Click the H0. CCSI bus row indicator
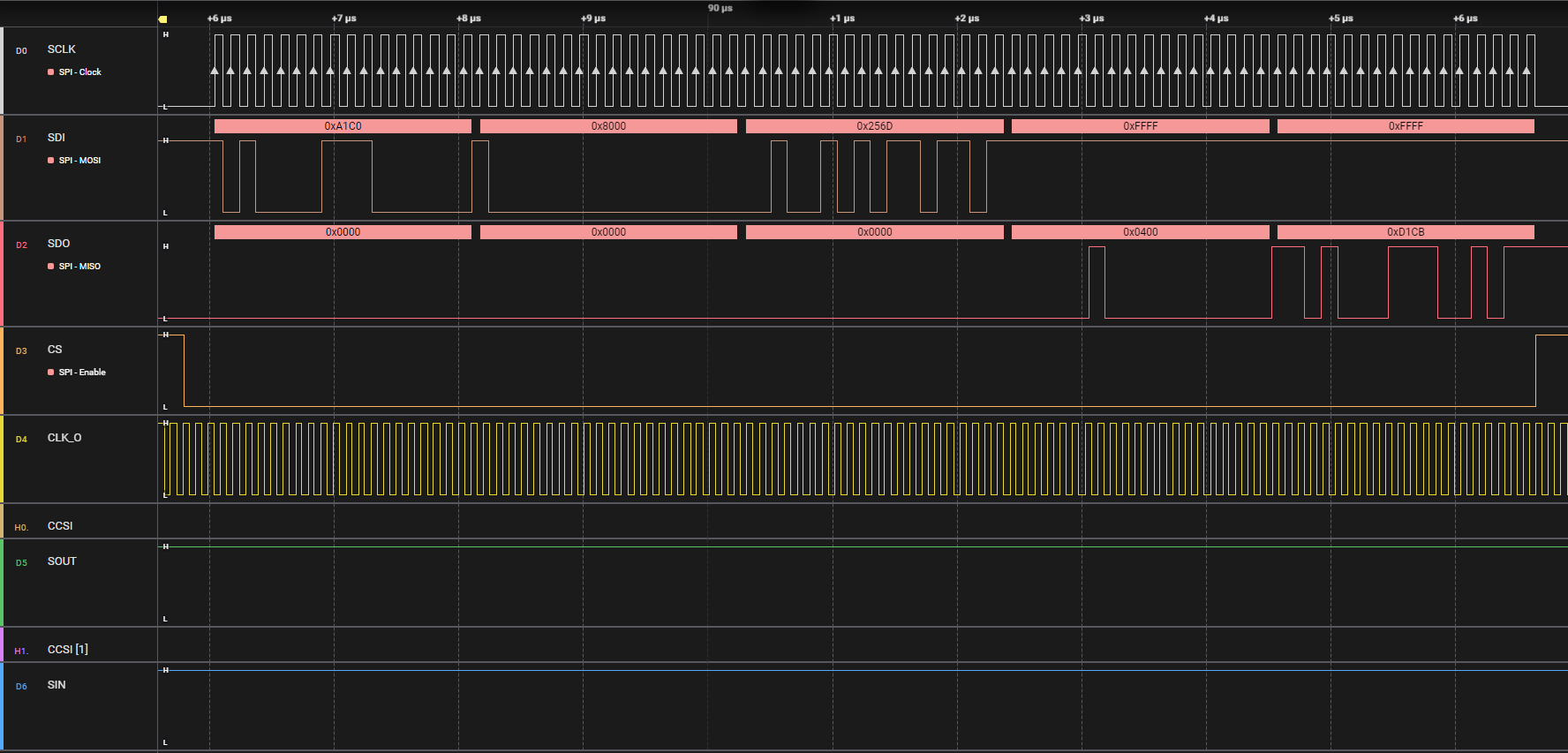The height and width of the screenshot is (753, 1568). click(21, 528)
